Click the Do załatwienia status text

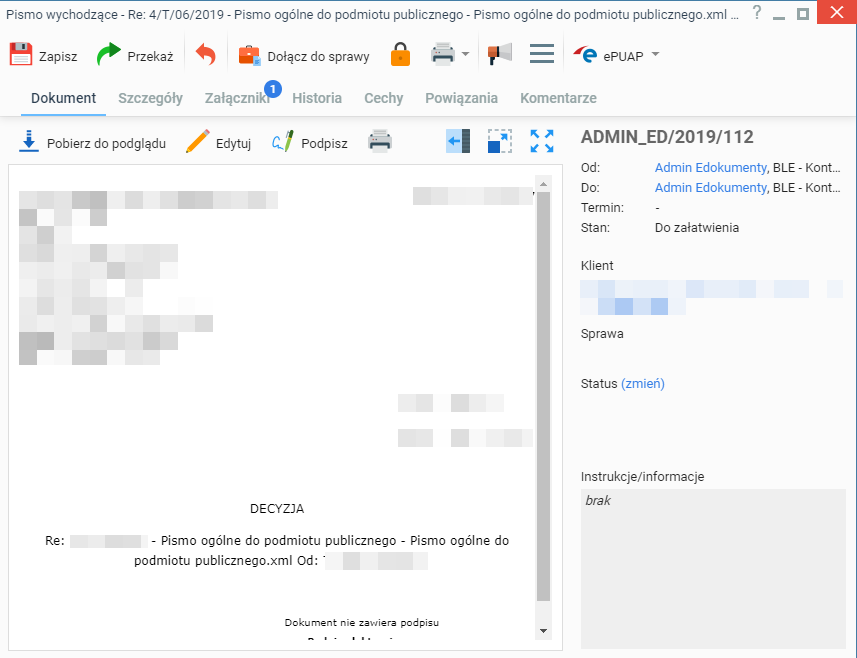[697, 228]
